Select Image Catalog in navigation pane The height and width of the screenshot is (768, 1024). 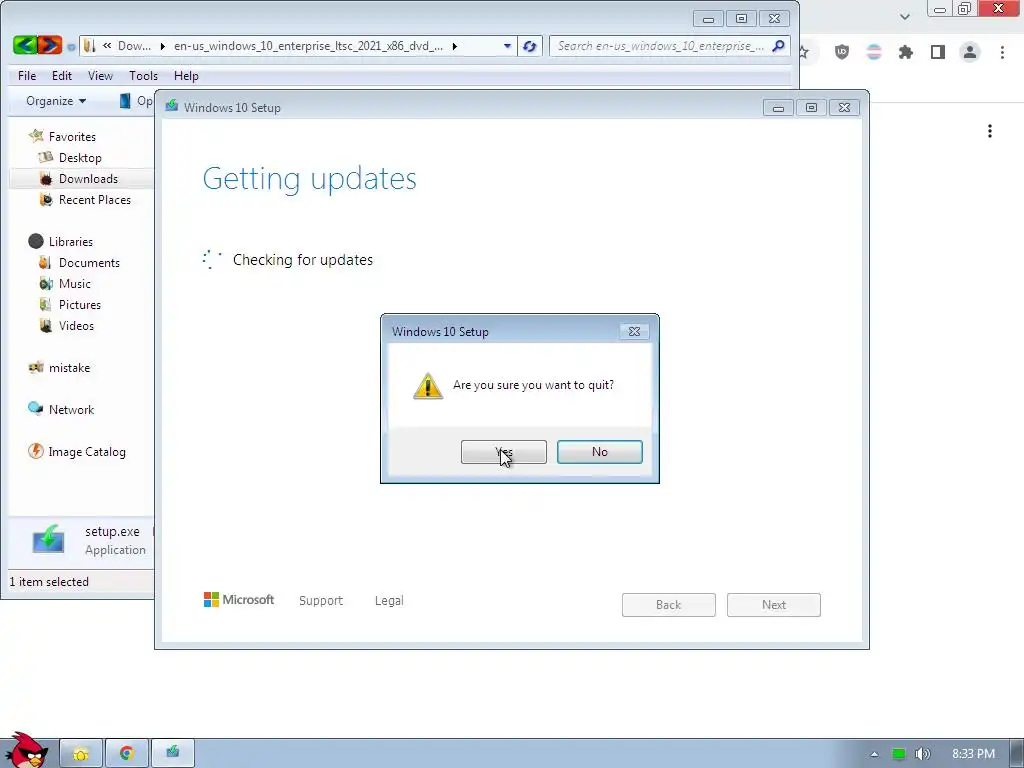[x=87, y=451]
